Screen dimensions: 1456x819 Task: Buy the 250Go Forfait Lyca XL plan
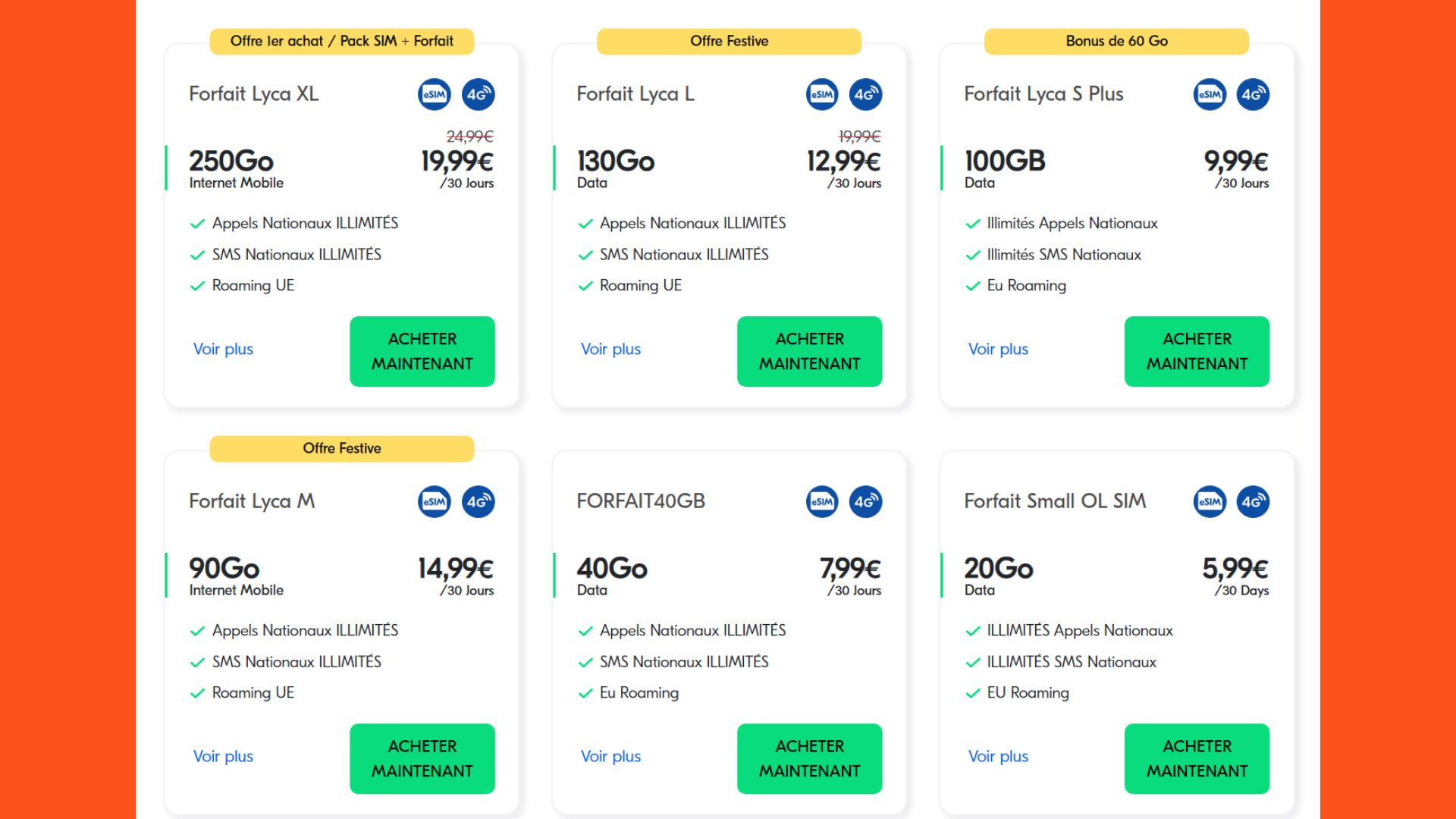(422, 351)
